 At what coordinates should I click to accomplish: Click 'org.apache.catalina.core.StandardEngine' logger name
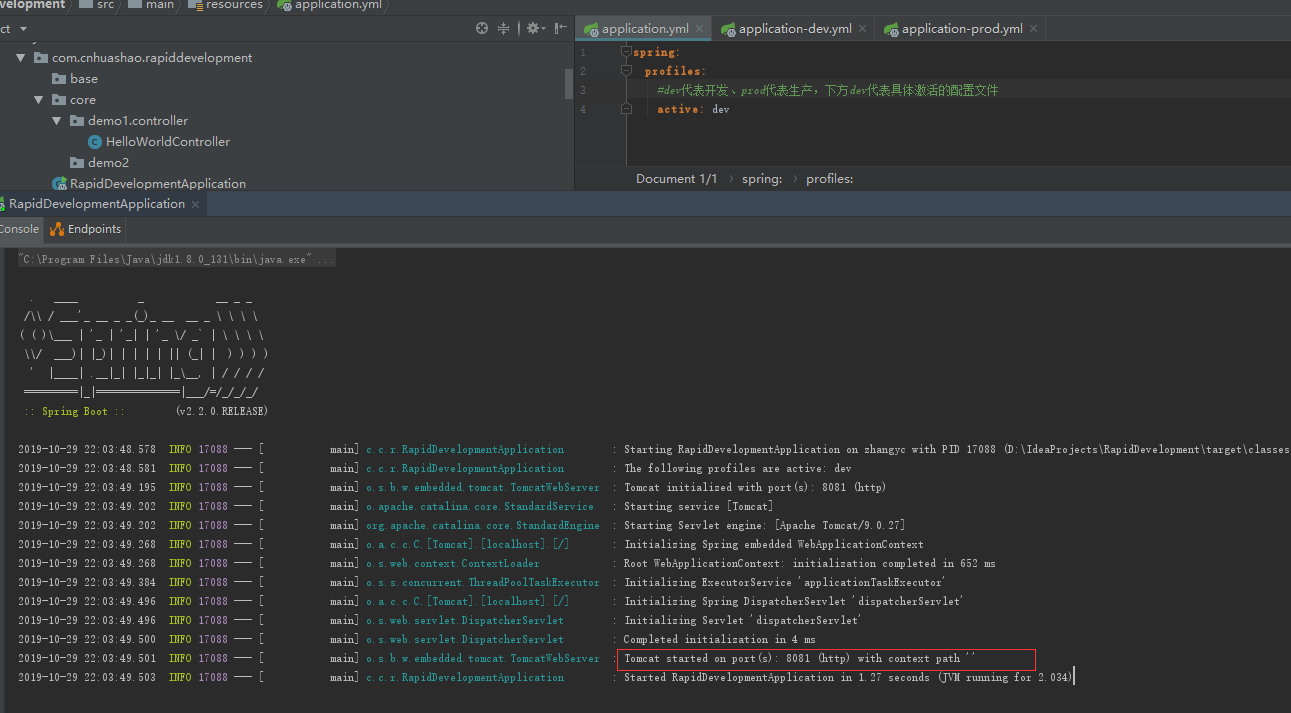[x=483, y=525]
